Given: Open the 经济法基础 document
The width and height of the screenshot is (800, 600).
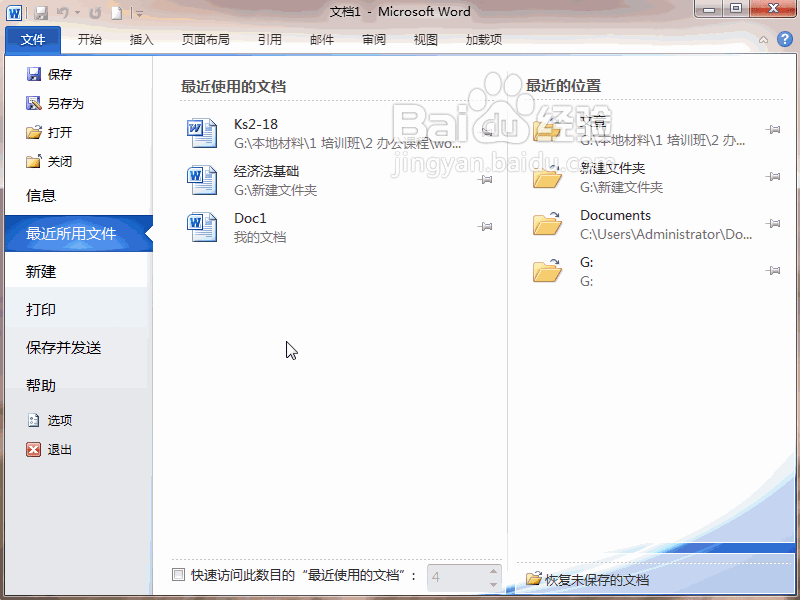Looking at the screenshot, I should pyautogui.click(x=266, y=172).
